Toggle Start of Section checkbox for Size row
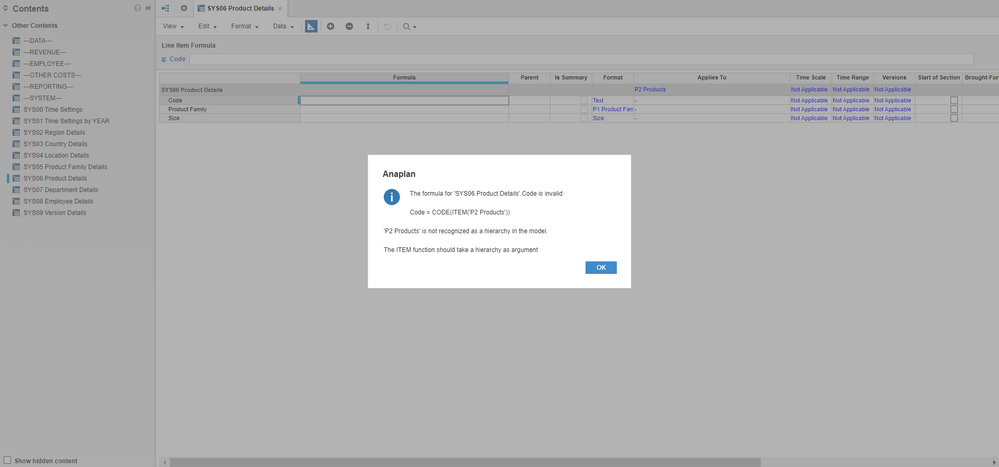The width and height of the screenshot is (999, 467). pyautogui.click(x=954, y=118)
